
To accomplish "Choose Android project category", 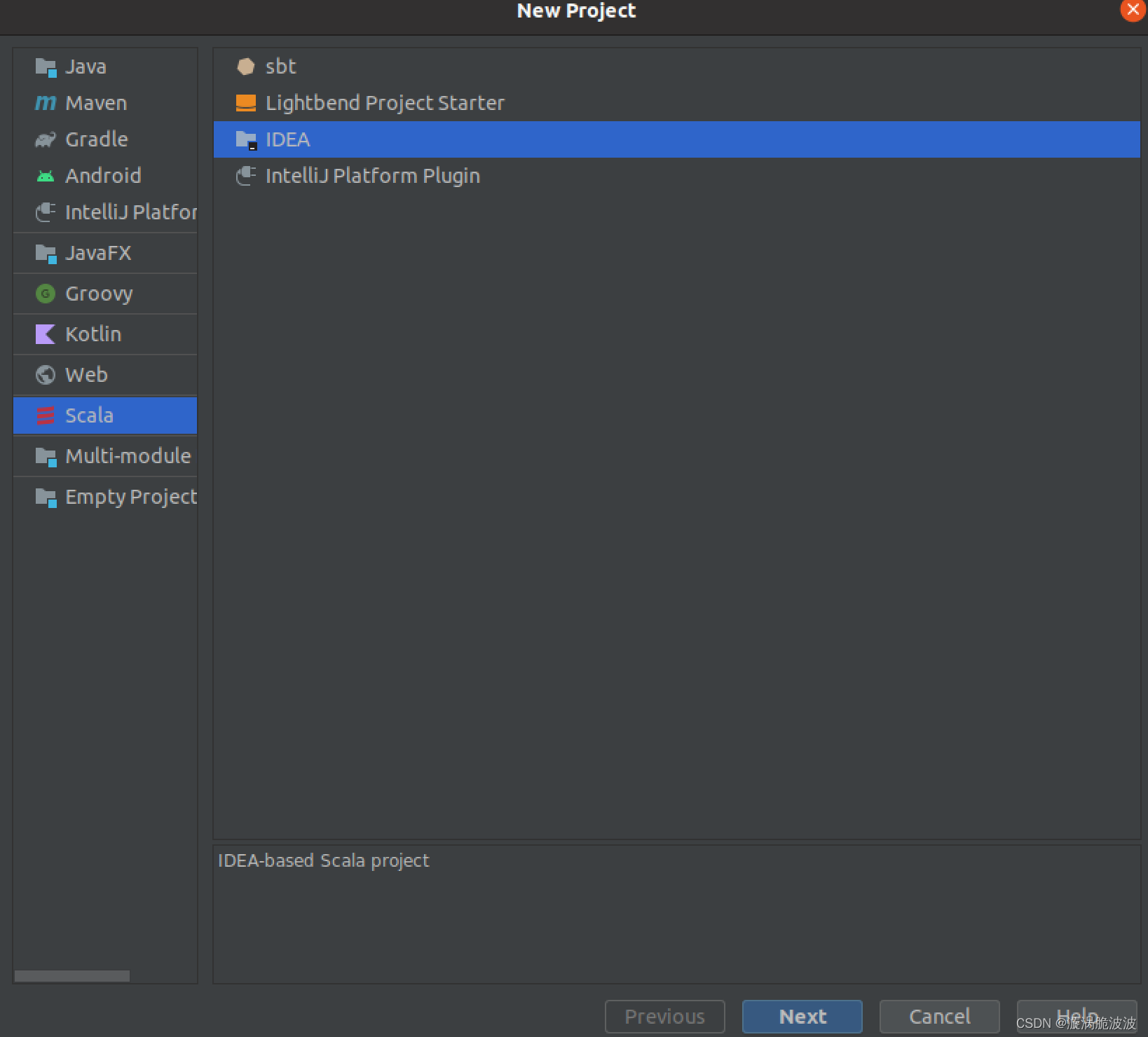I will tap(105, 176).
